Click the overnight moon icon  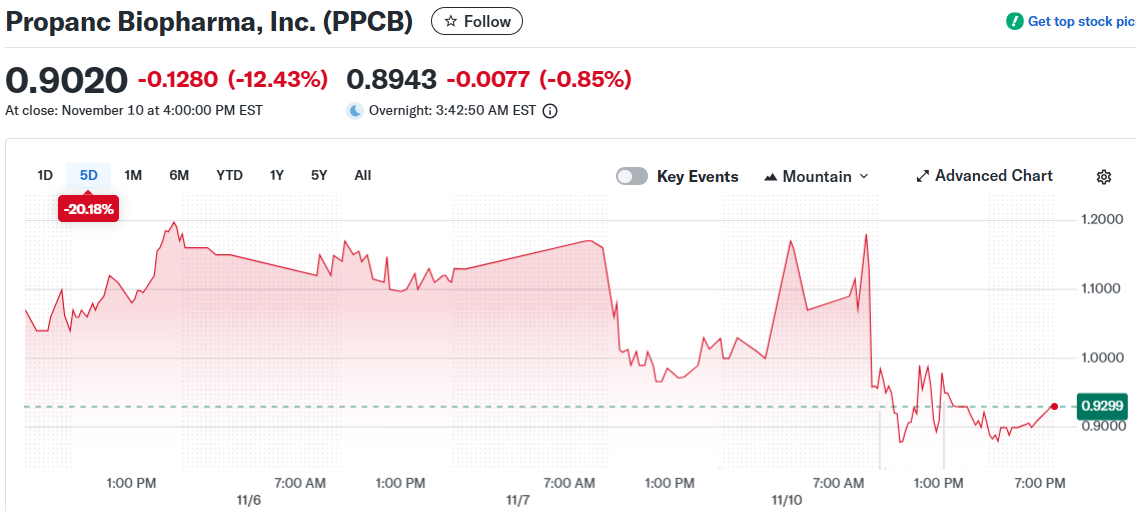355,111
